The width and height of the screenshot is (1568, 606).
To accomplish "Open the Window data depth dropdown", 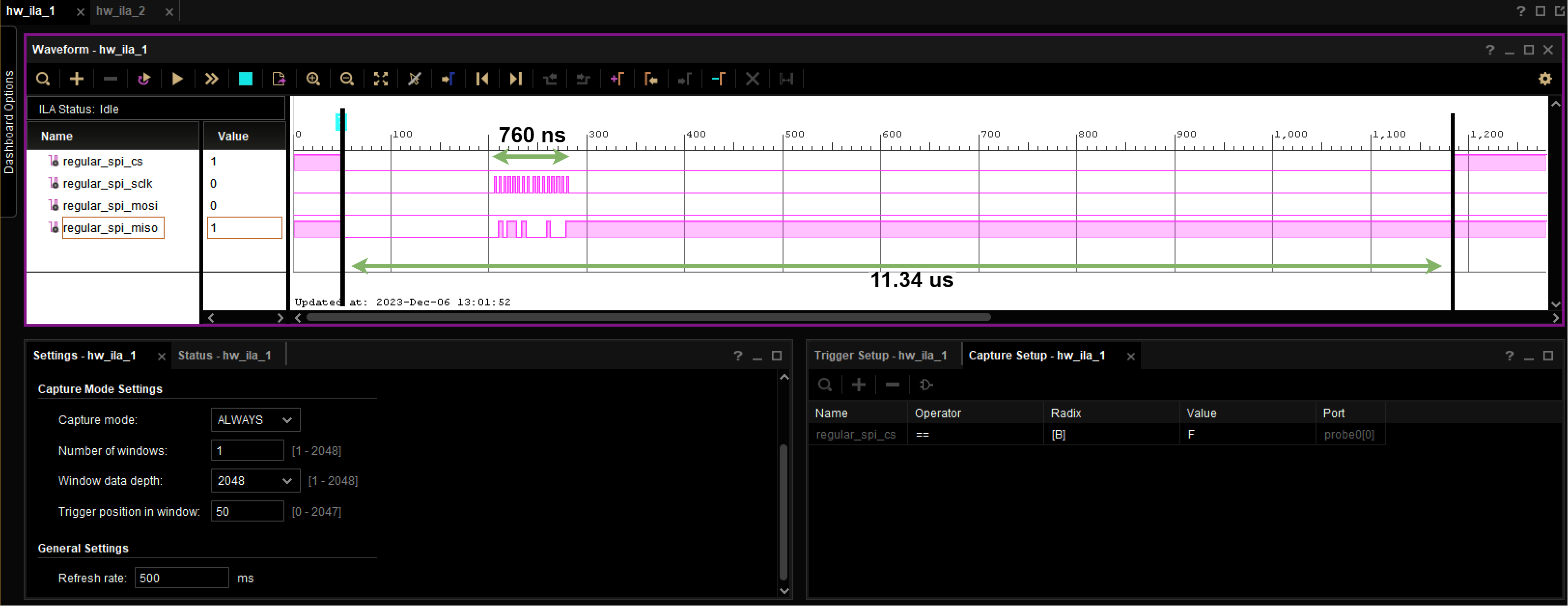I will (x=254, y=481).
